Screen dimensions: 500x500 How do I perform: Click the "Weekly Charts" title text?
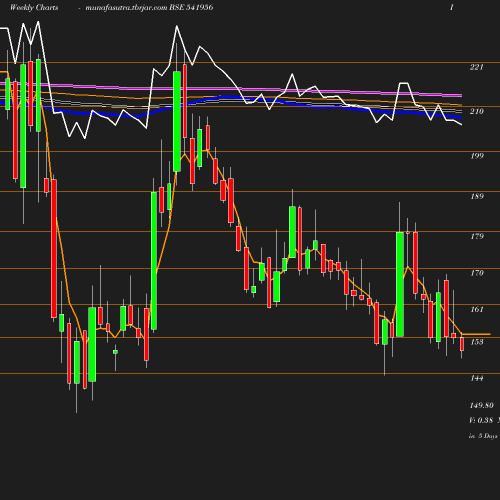(34, 8)
